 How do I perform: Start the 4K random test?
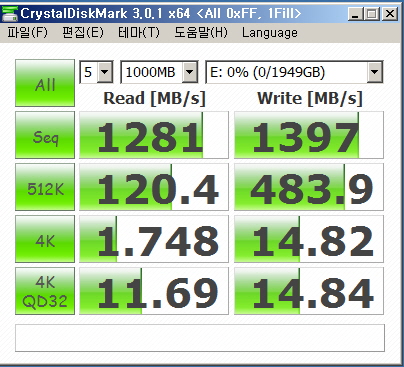click(x=45, y=239)
